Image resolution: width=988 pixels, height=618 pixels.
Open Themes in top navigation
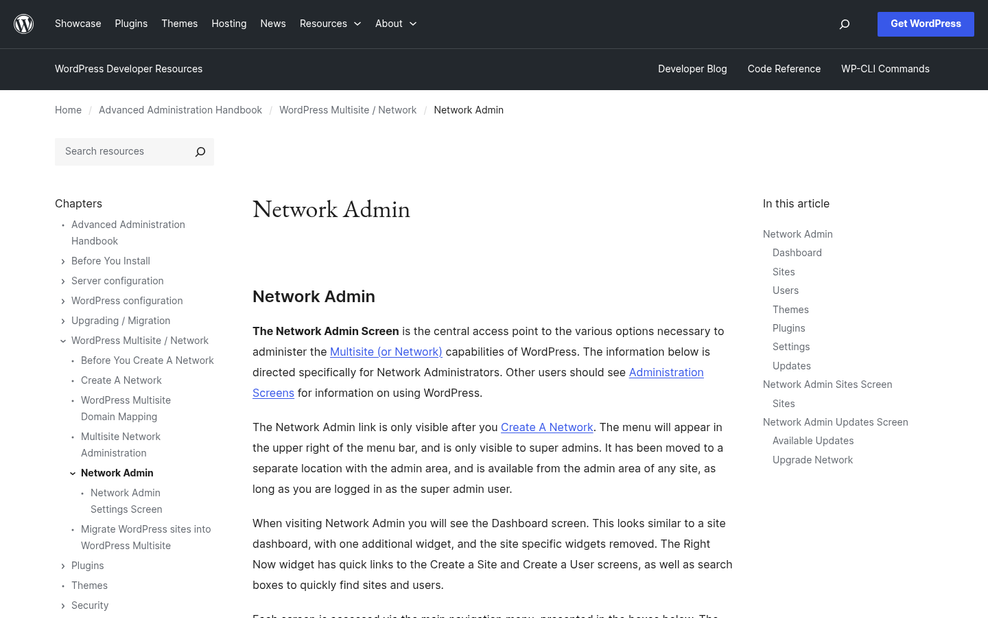click(180, 24)
